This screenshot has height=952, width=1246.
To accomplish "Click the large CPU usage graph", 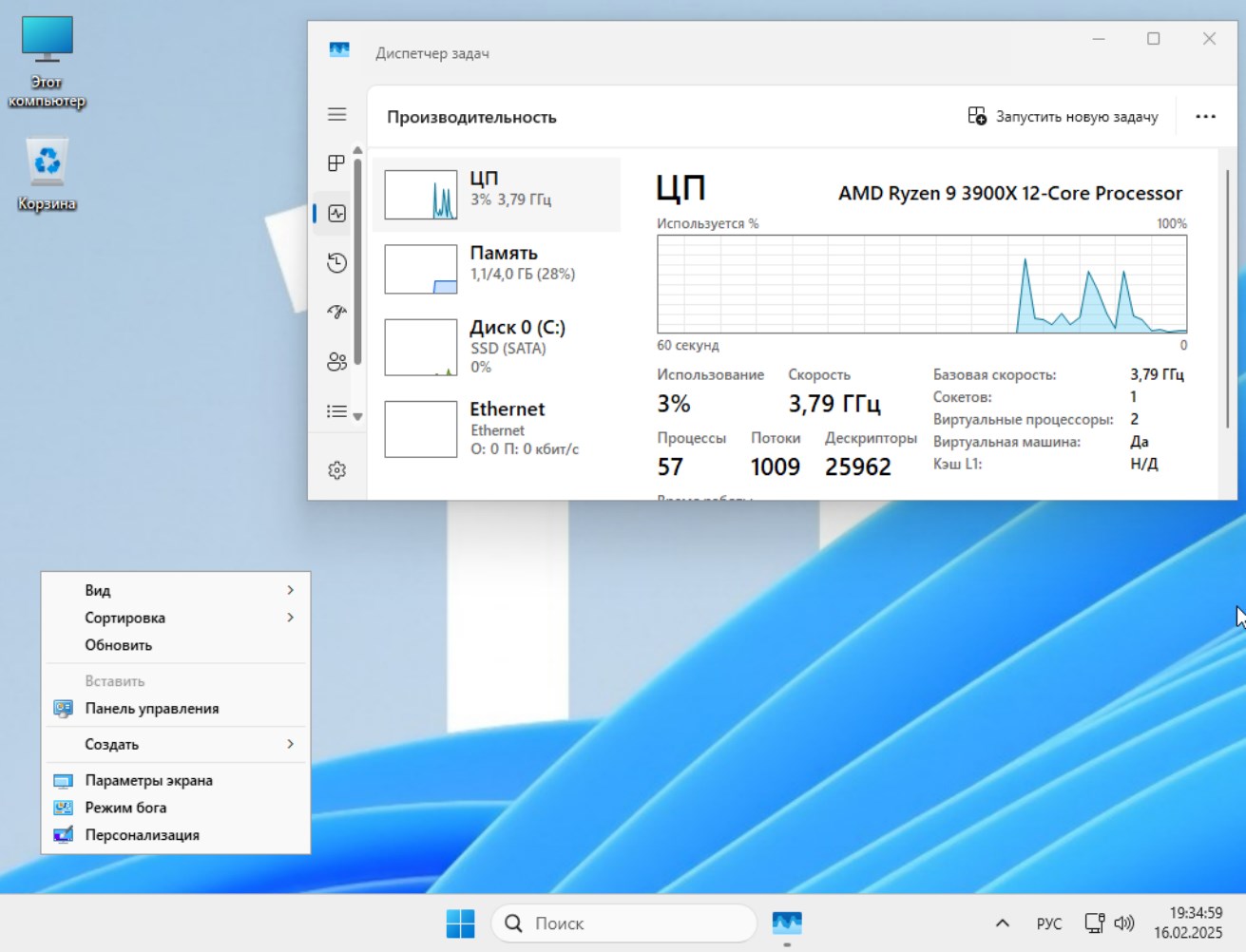I will [922, 284].
